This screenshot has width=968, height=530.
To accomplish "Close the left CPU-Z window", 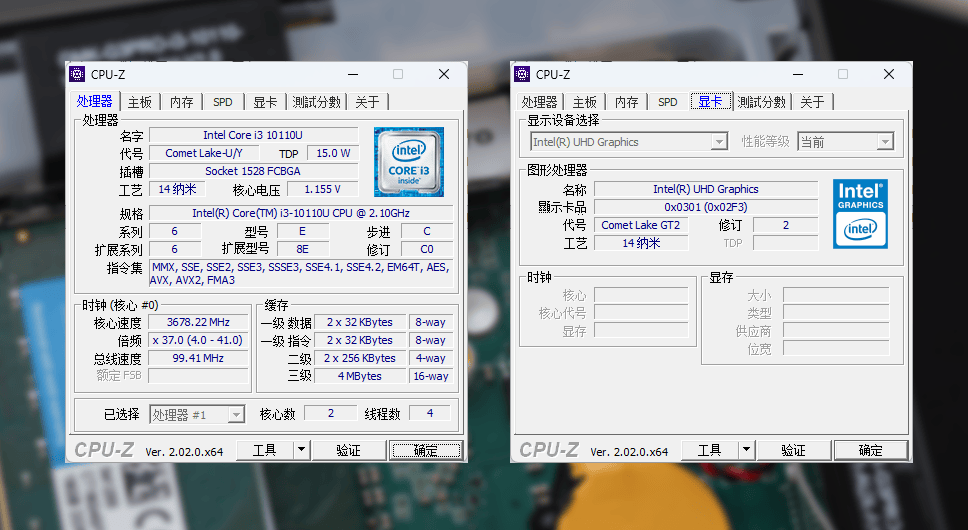I will click(x=444, y=74).
